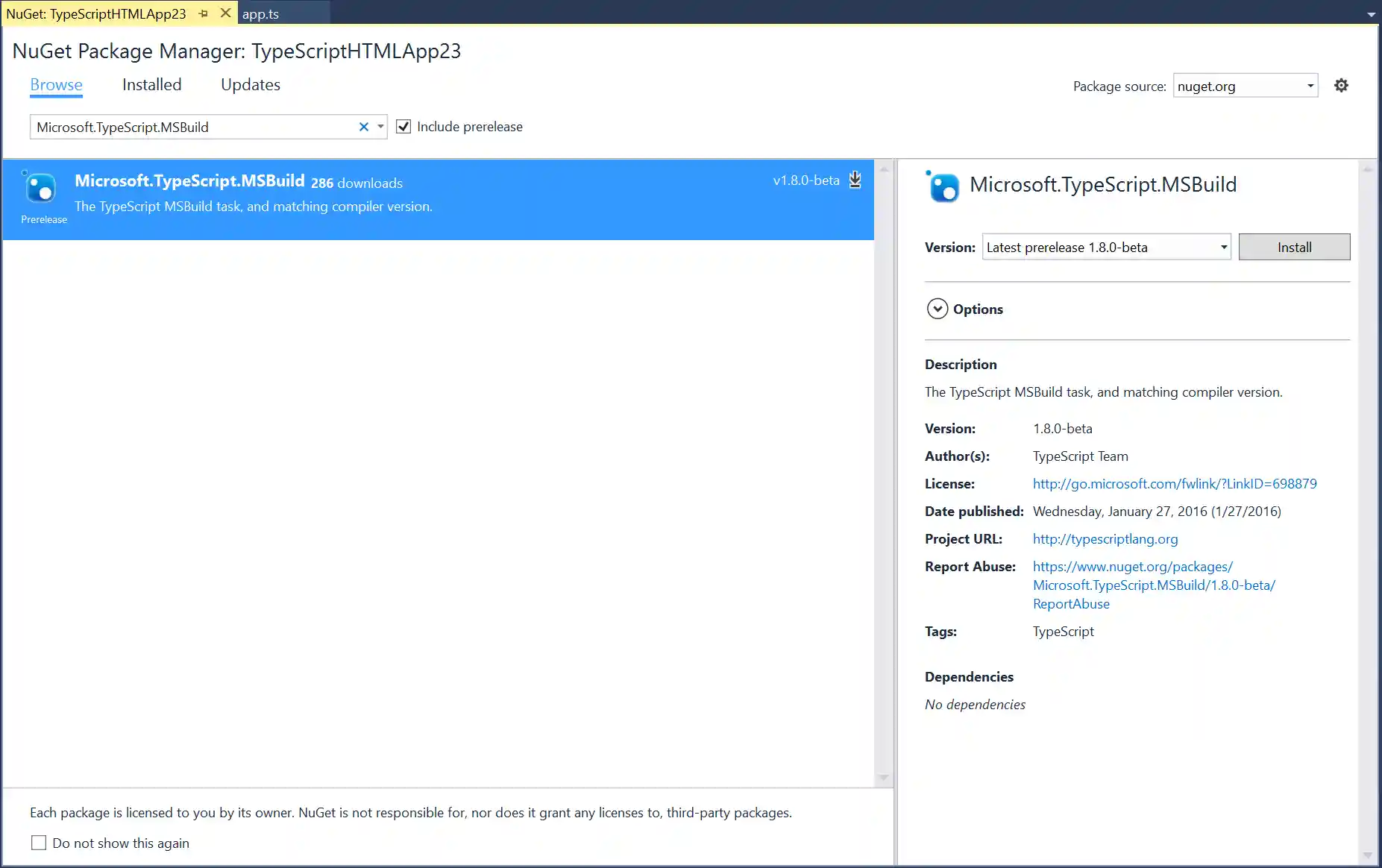Open the Package source dropdown

[x=1310, y=85]
